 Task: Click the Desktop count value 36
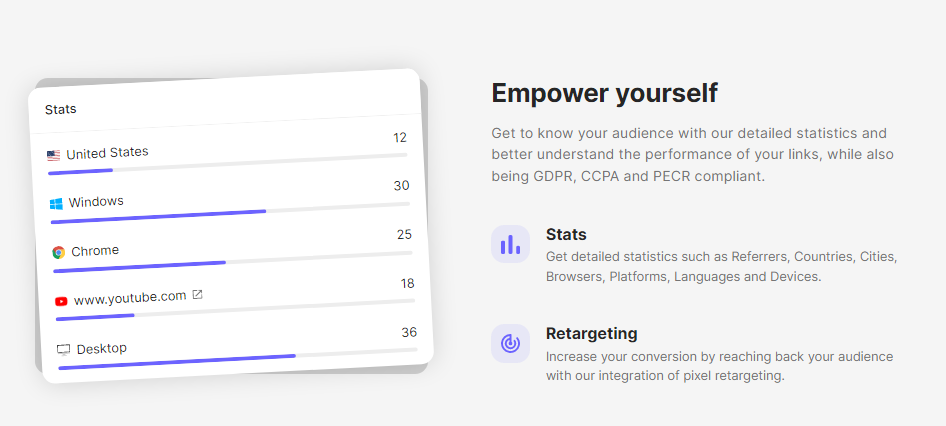[409, 332]
